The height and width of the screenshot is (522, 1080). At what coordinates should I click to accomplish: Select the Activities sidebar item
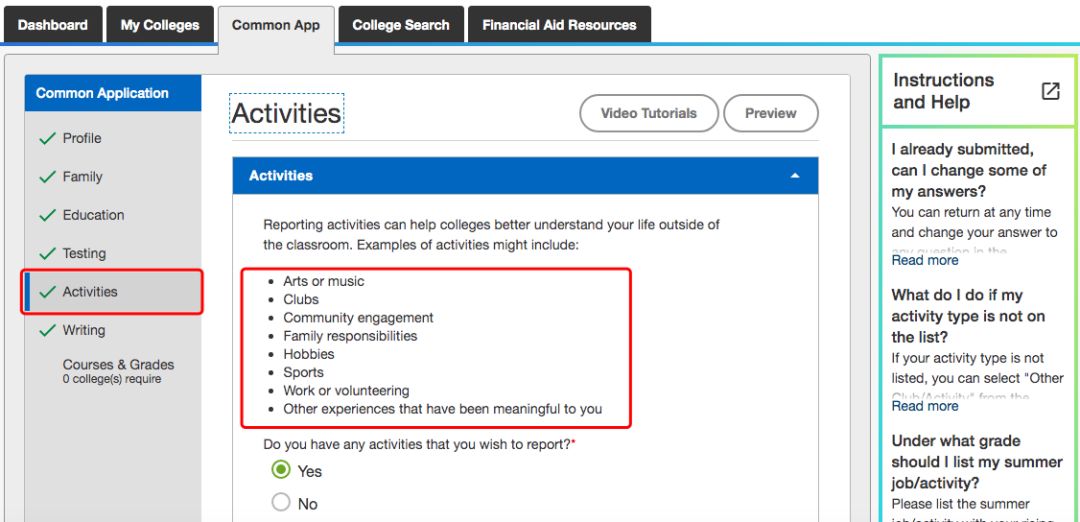point(113,292)
